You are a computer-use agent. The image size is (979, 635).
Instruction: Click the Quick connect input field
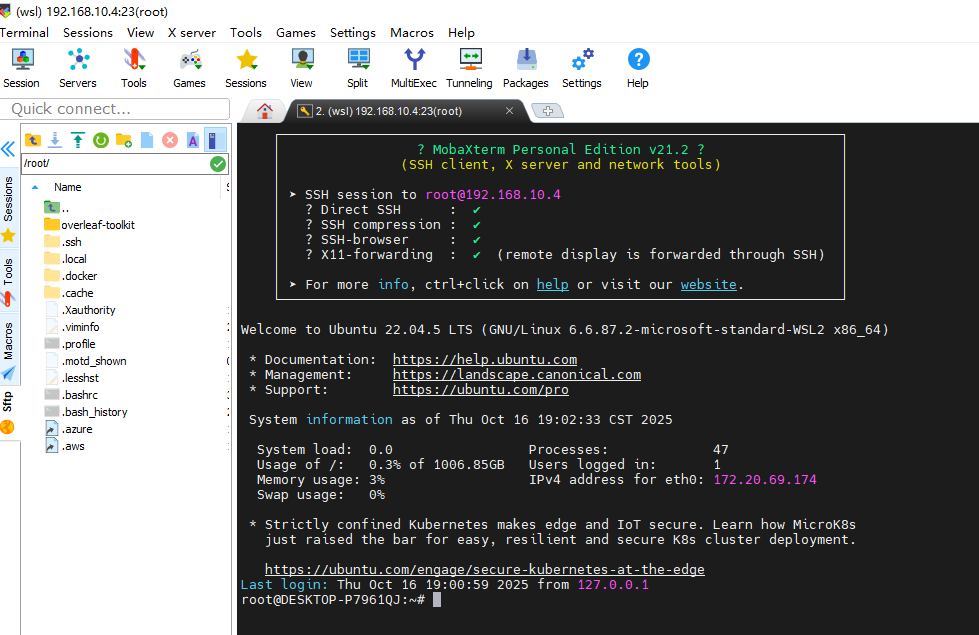coord(115,109)
